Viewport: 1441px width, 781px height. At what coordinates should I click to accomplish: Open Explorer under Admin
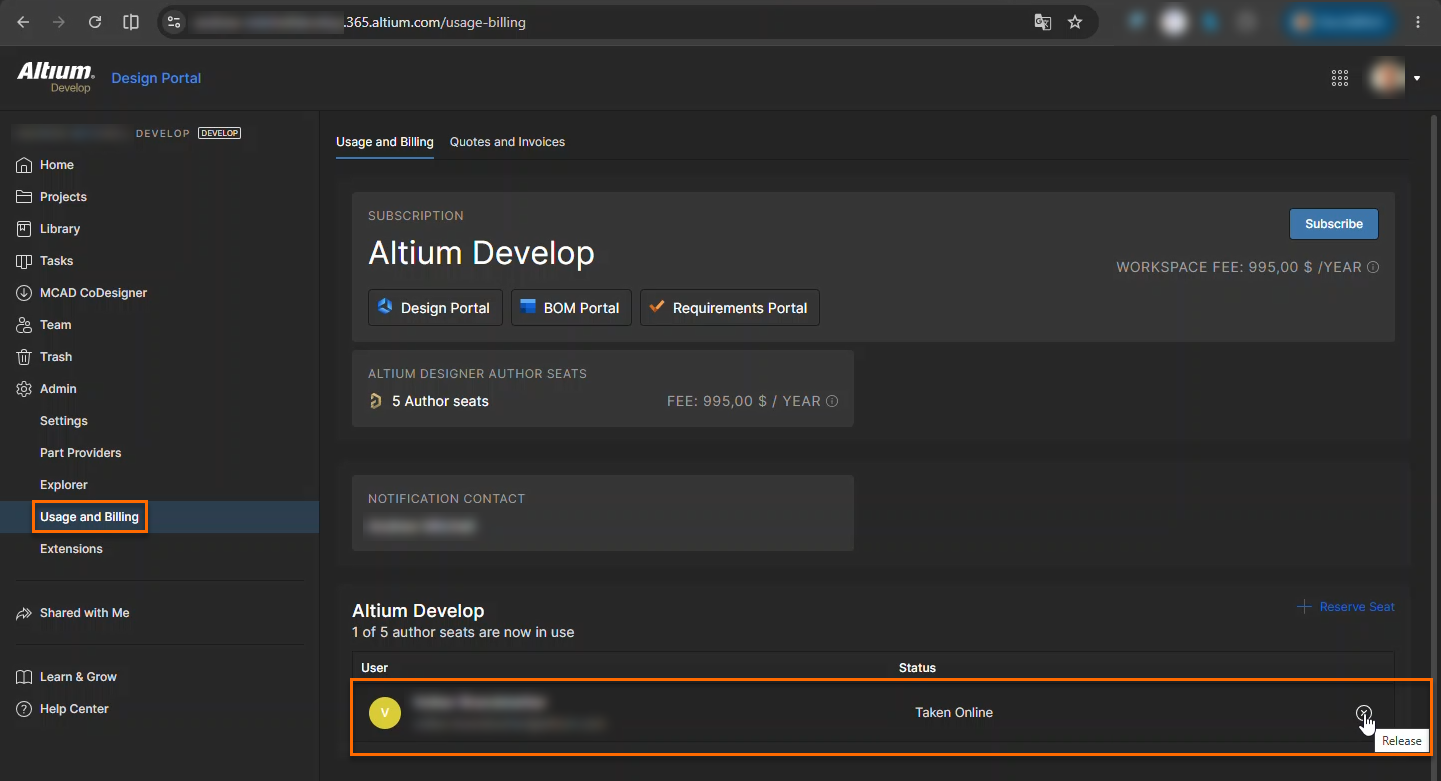pos(64,485)
